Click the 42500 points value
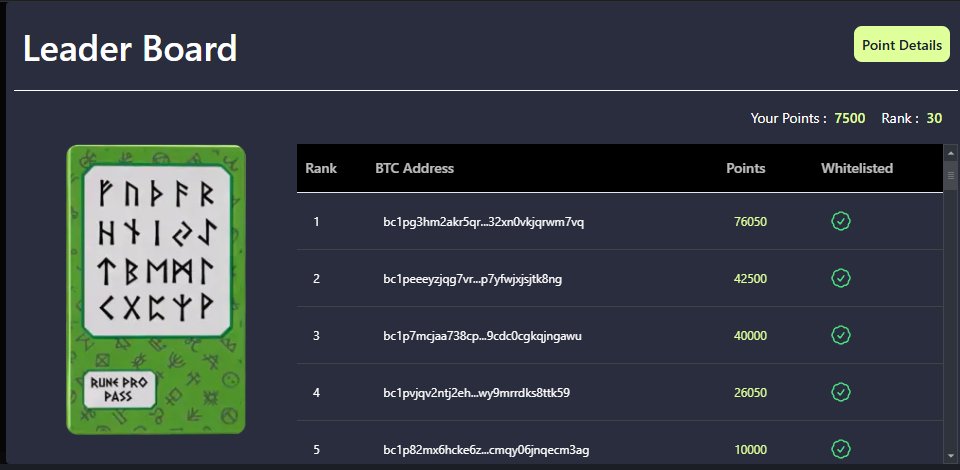The width and height of the screenshot is (960, 470). click(x=750, y=279)
